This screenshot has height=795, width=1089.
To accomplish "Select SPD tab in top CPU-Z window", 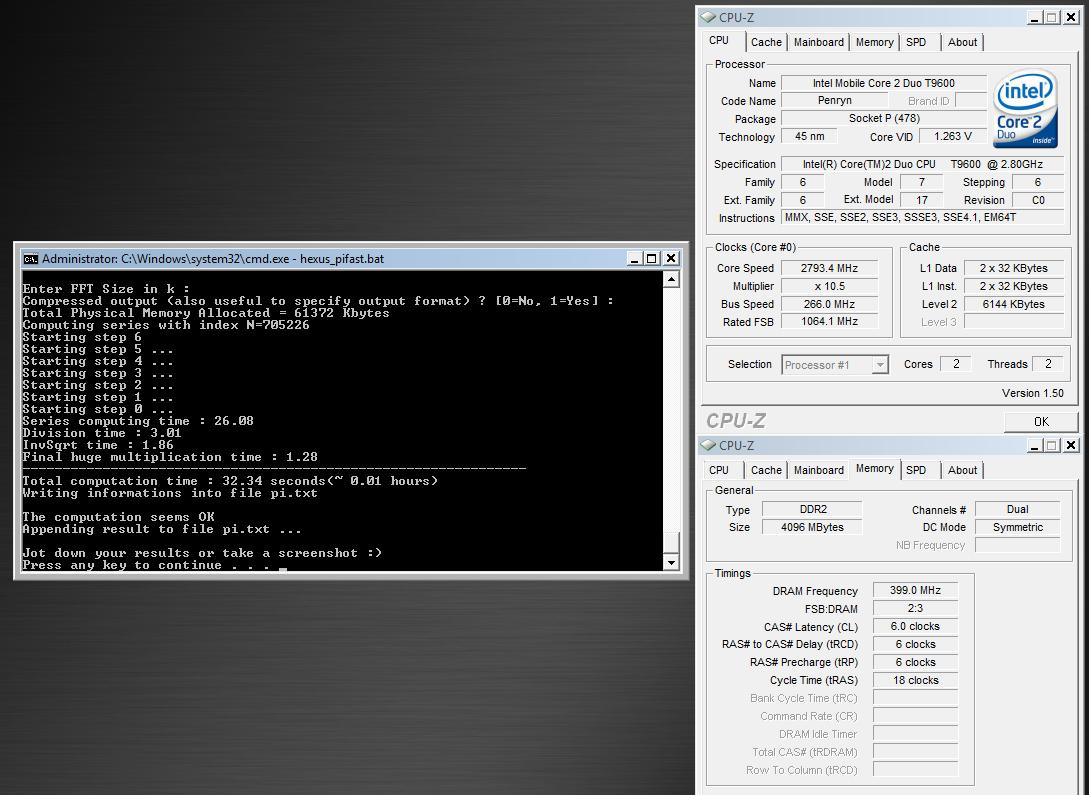I will click(916, 42).
